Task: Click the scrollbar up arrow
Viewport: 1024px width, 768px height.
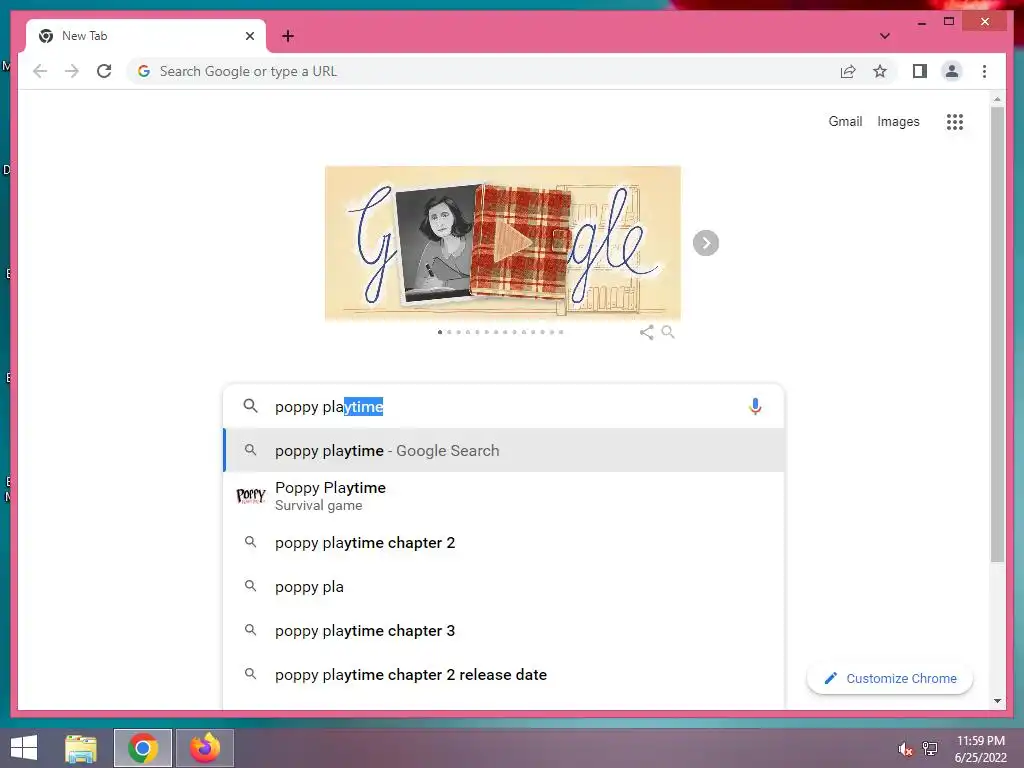Action: [x=997, y=99]
